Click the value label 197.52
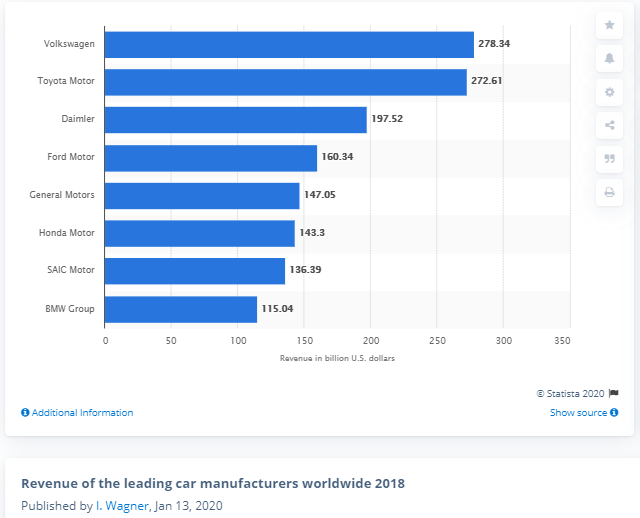 pos(387,119)
